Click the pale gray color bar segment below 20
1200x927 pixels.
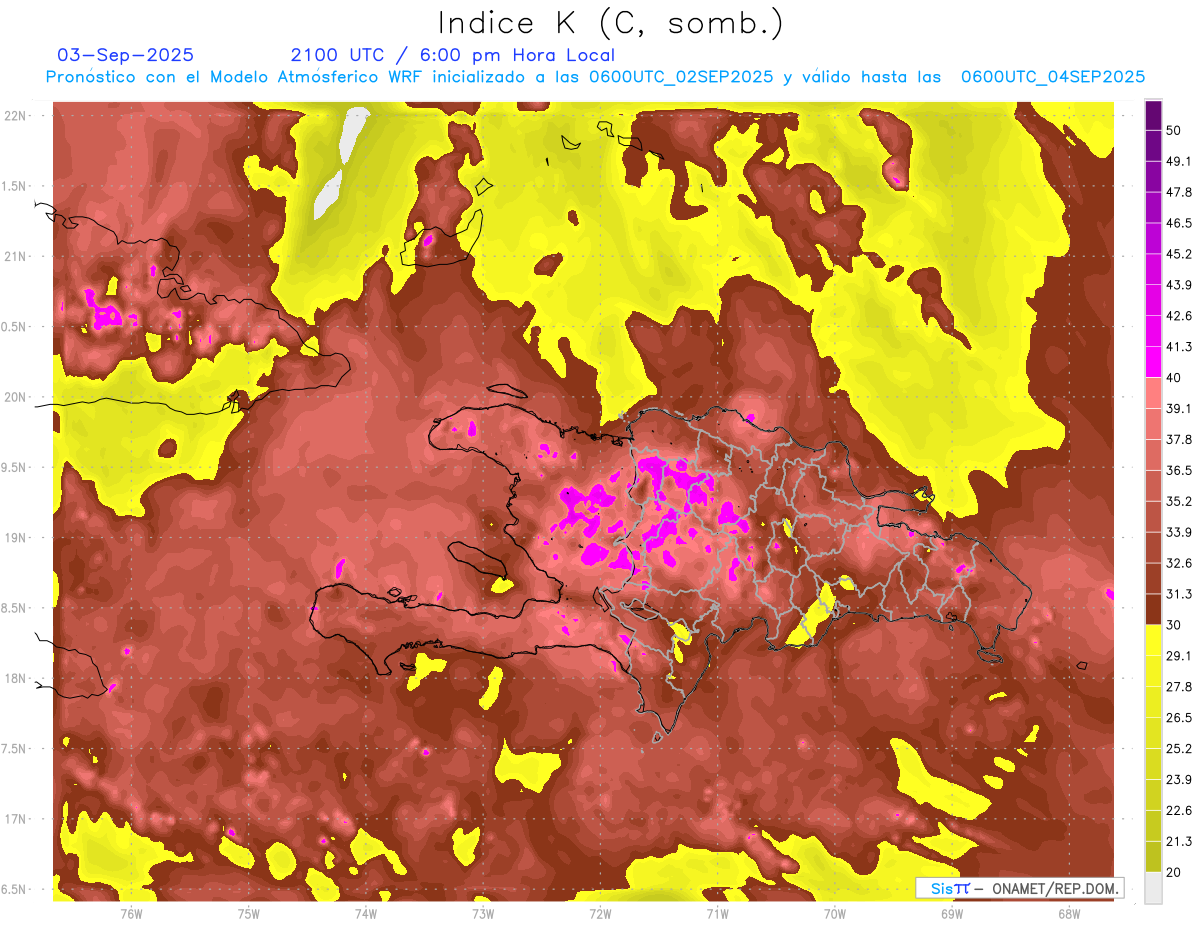point(1153,887)
